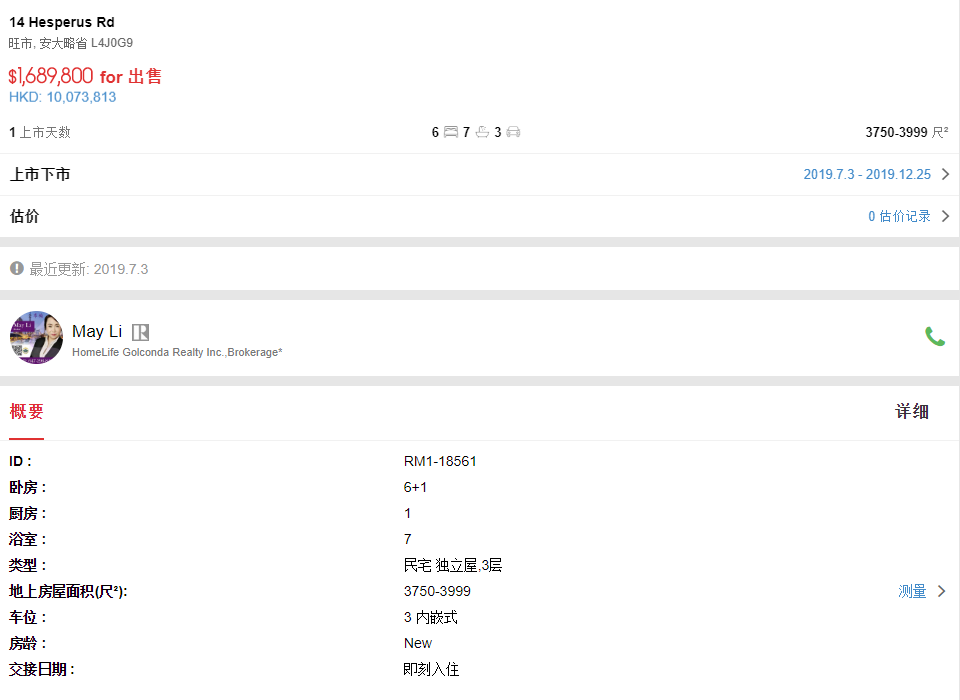The image size is (960, 700).
Task: Switch to the 概要 tab
Action: pyautogui.click(x=27, y=411)
